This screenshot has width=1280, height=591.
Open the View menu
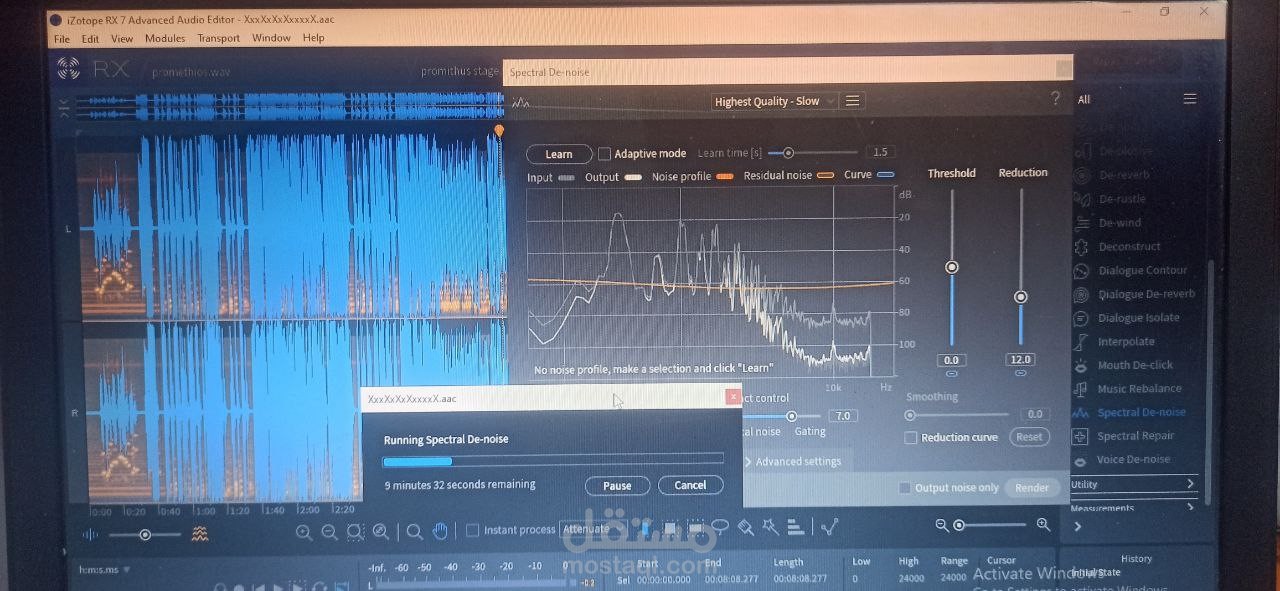[122, 38]
